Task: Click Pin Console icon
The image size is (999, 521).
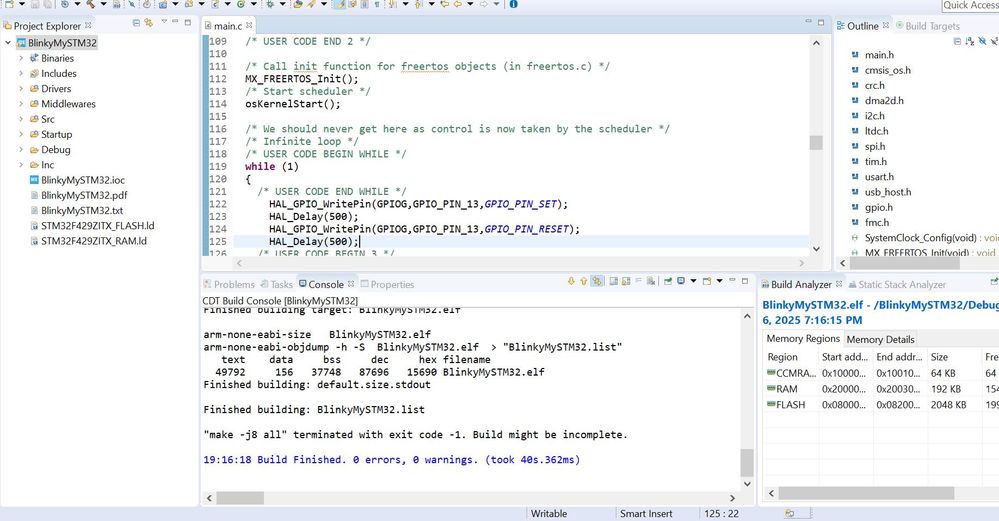Action: pos(668,281)
